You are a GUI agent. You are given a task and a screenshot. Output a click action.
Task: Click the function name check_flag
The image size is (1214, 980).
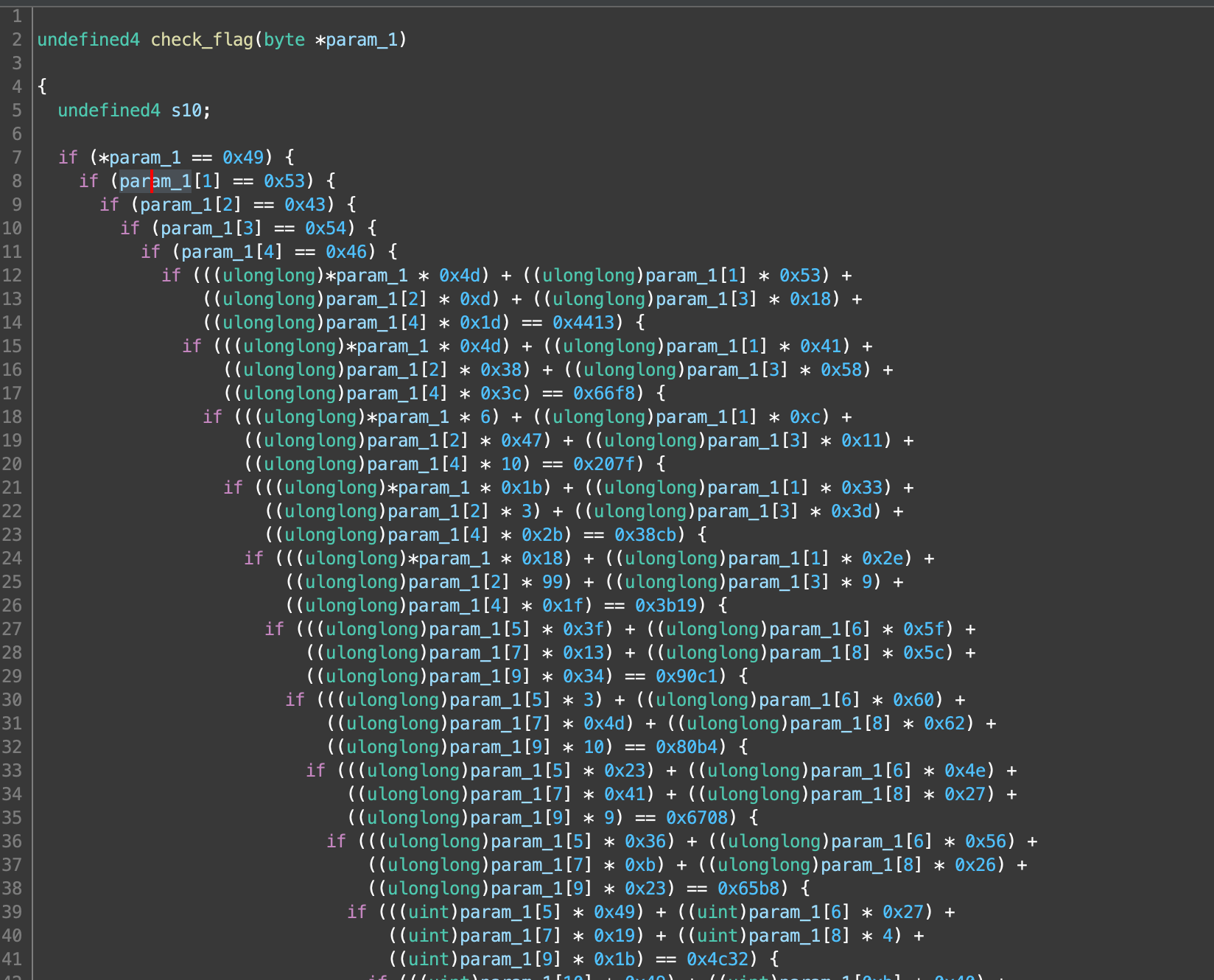[x=202, y=40]
